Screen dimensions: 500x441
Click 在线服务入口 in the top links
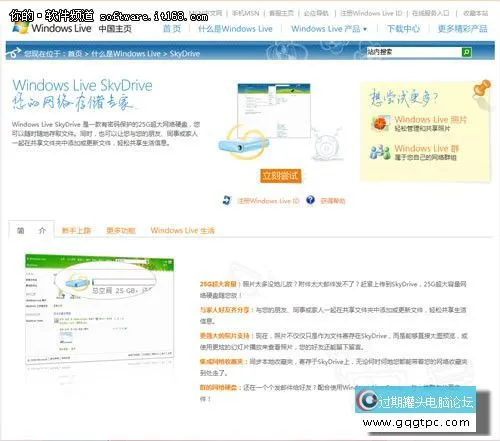[430, 13]
